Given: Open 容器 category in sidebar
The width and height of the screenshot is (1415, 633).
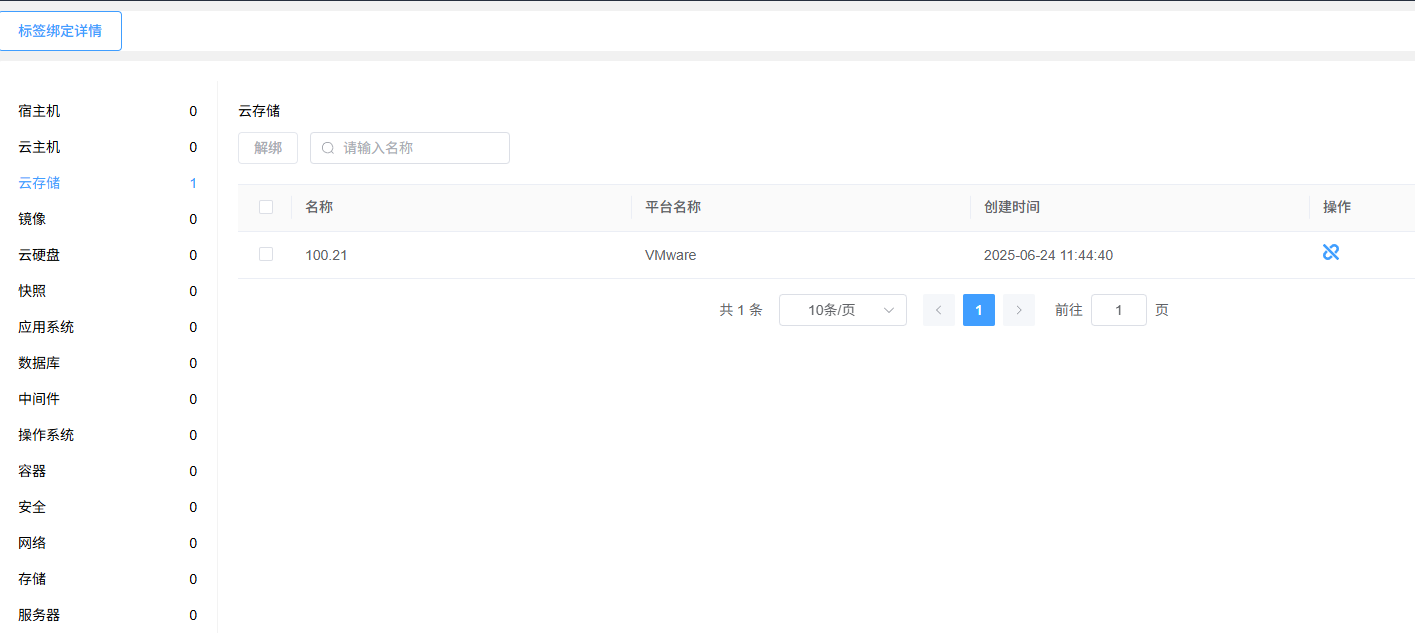Looking at the screenshot, I should click(x=108, y=471).
